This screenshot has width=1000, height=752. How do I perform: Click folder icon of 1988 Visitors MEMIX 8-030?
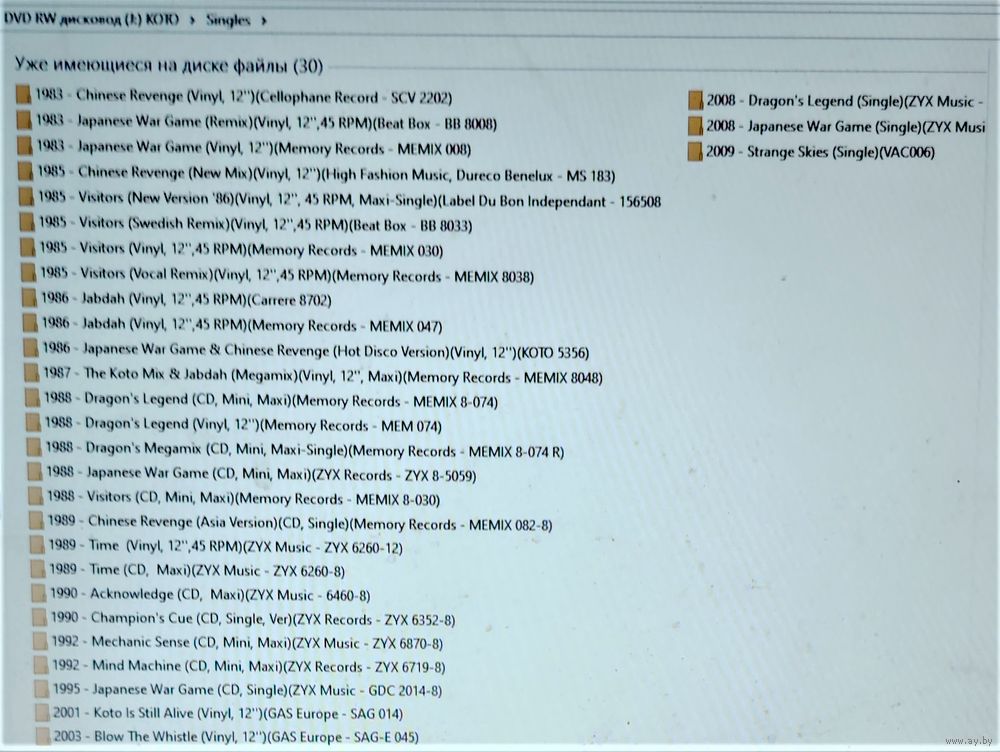[35, 496]
